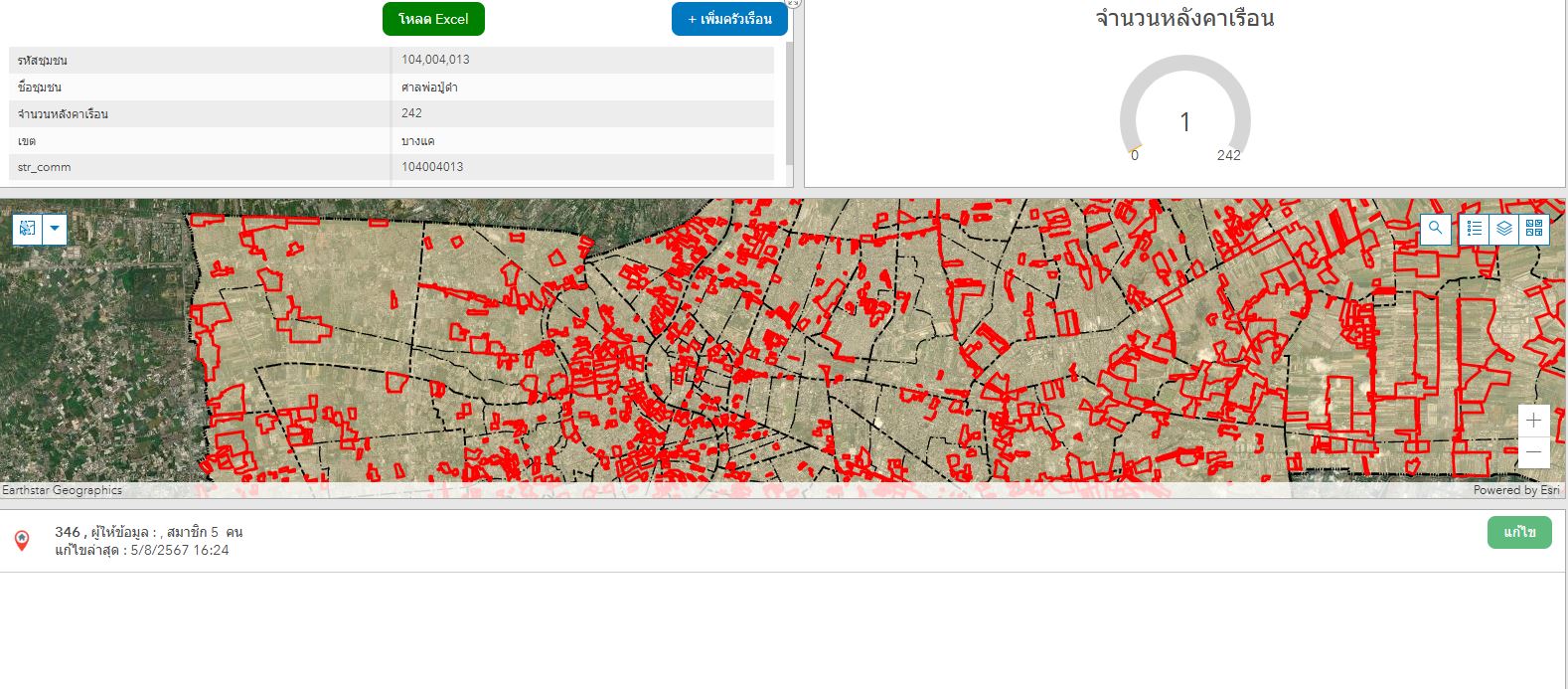1568x689 pixels.
Task: Open the map layers list
Action: click(1504, 229)
